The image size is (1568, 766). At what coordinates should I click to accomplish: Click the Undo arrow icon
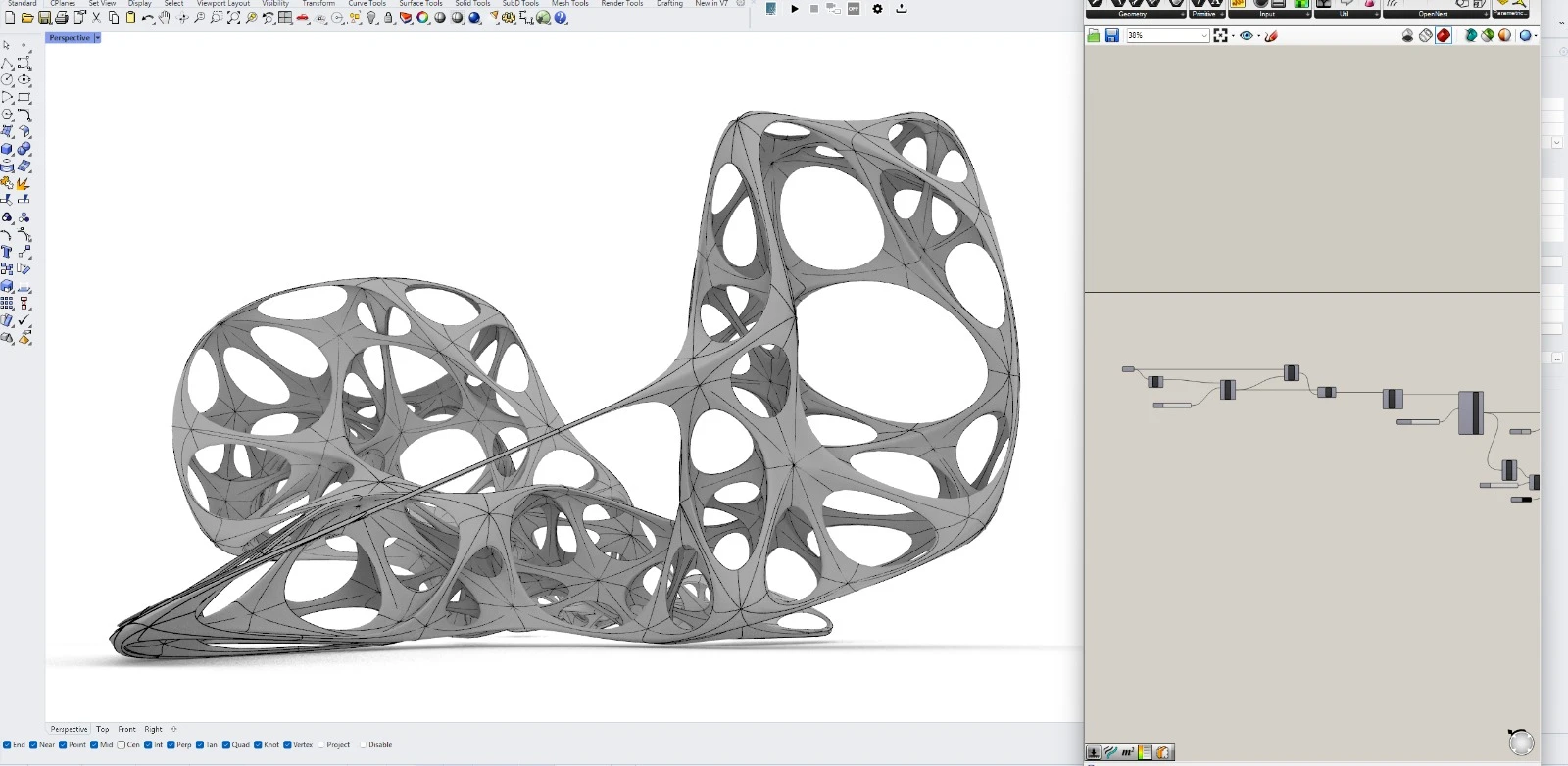pyautogui.click(x=147, y=18)
